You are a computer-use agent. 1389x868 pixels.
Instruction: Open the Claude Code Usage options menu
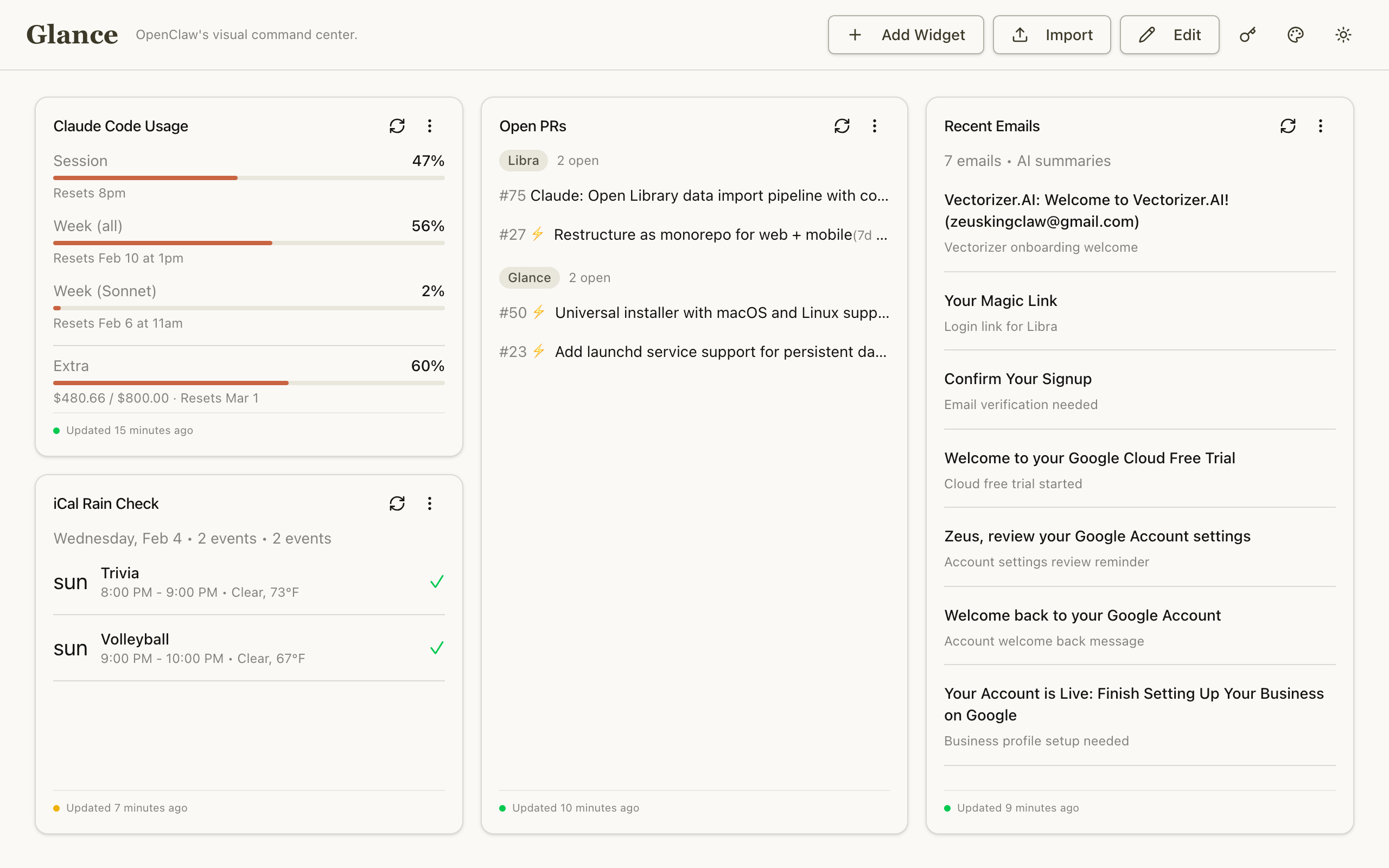pyautogui.click(x=429, y=126)
